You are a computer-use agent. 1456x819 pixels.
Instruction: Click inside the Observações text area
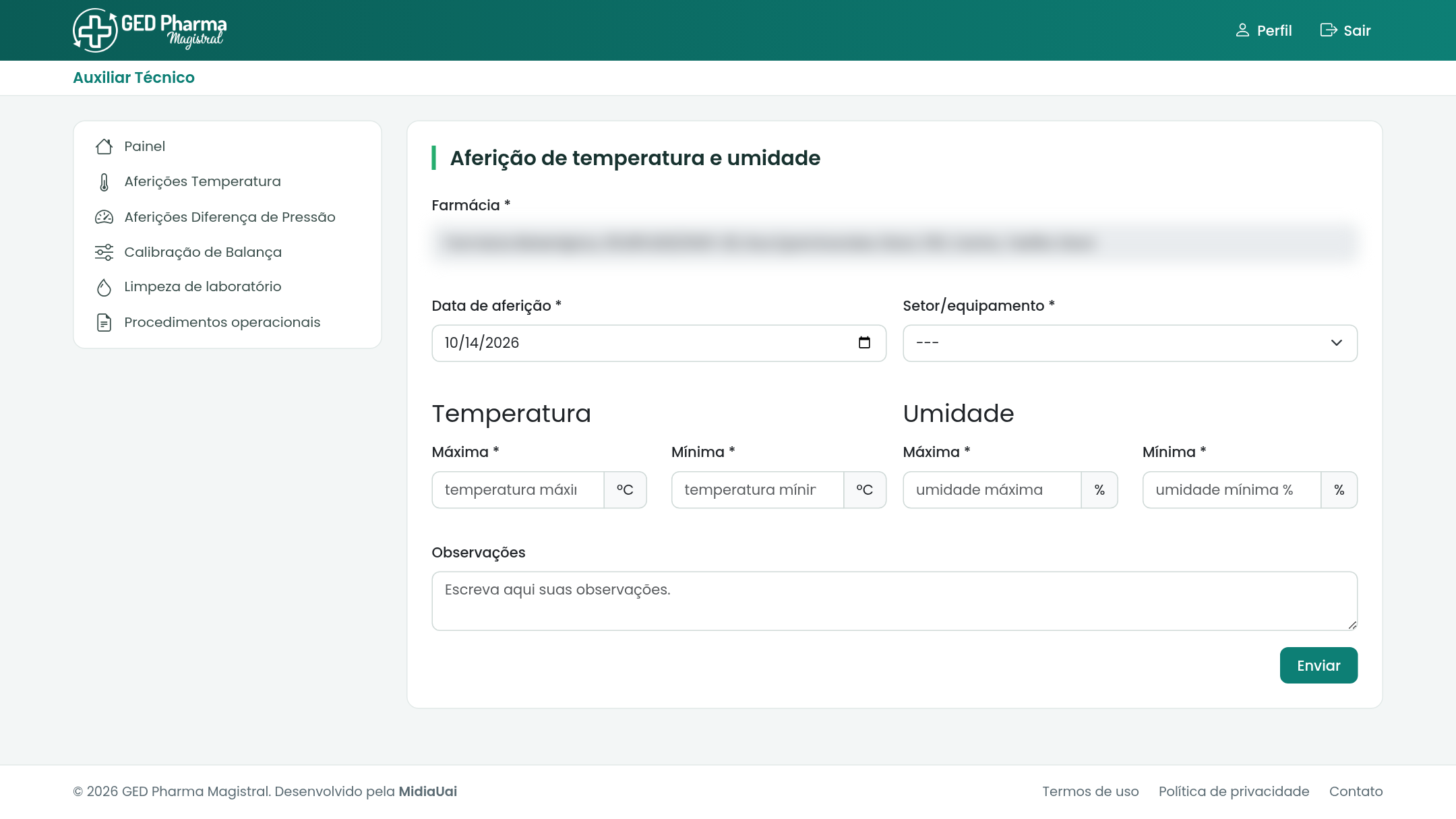(894, 601)
